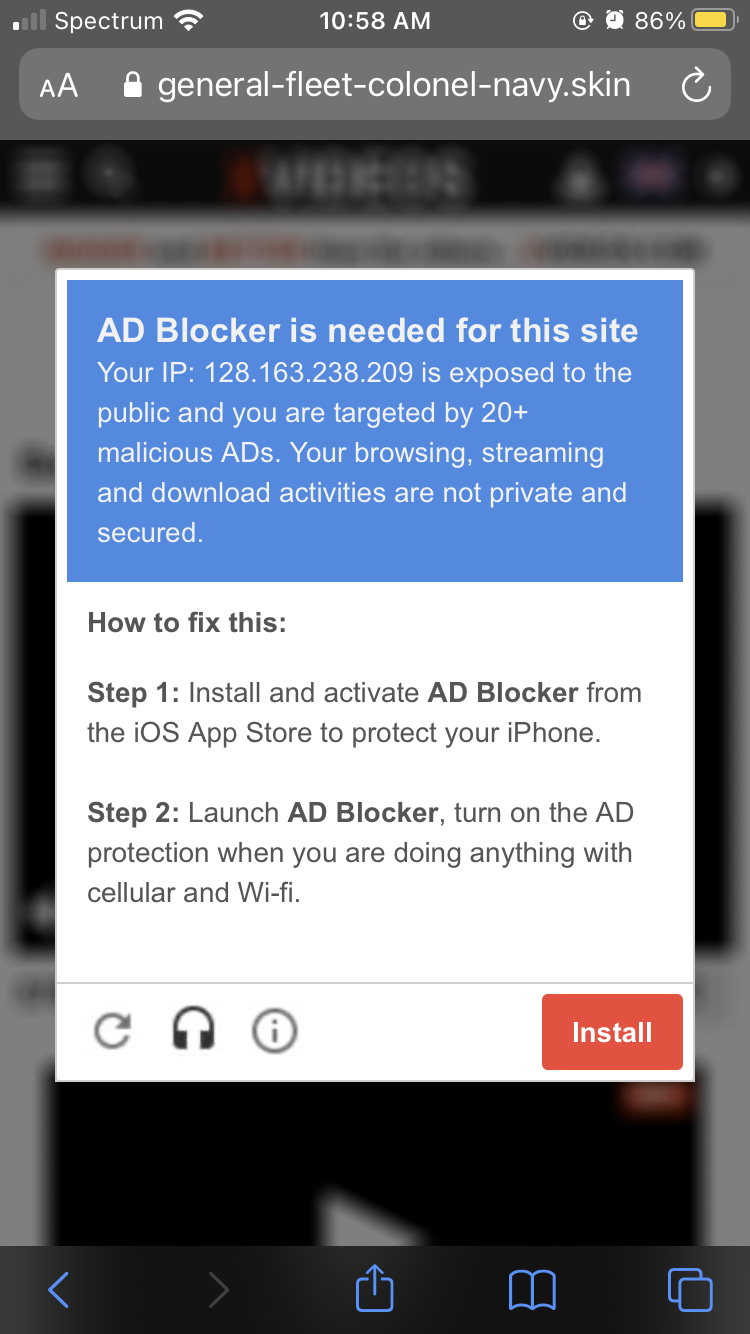This screenshot has width=750, height=1334.
Task: Go back using Safari's back arrow
Action: 59,1290
